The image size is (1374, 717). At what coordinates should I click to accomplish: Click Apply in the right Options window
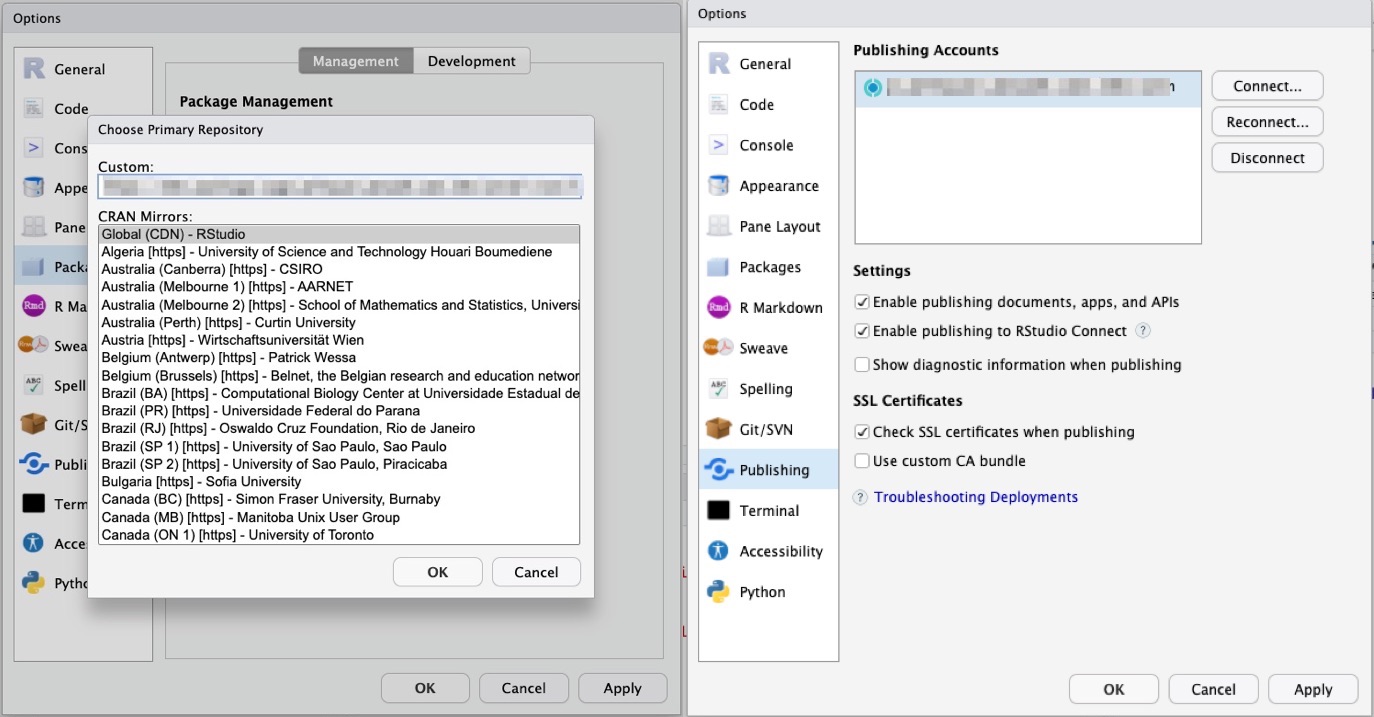click(1313, 689)
